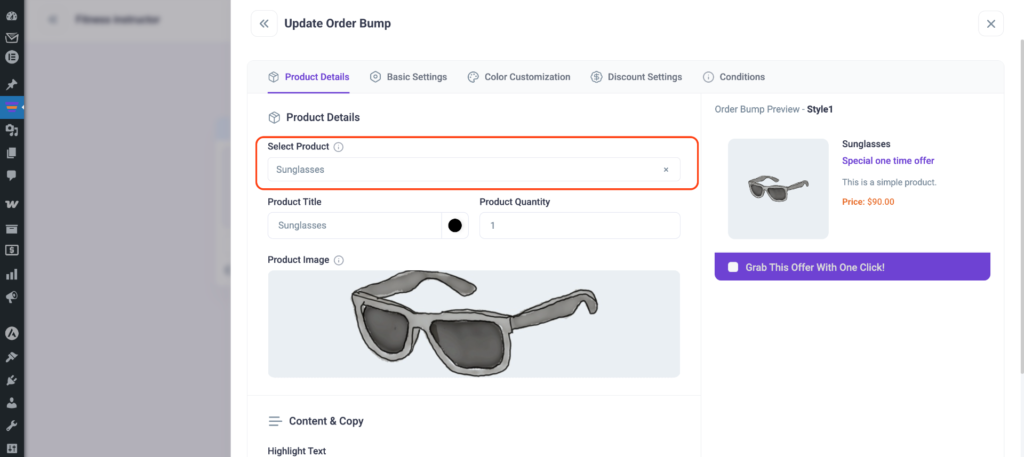Click the 'Update Order Bump' heading
The height and width of the screenshot is (457, 1024).
(x=338, y=24)
